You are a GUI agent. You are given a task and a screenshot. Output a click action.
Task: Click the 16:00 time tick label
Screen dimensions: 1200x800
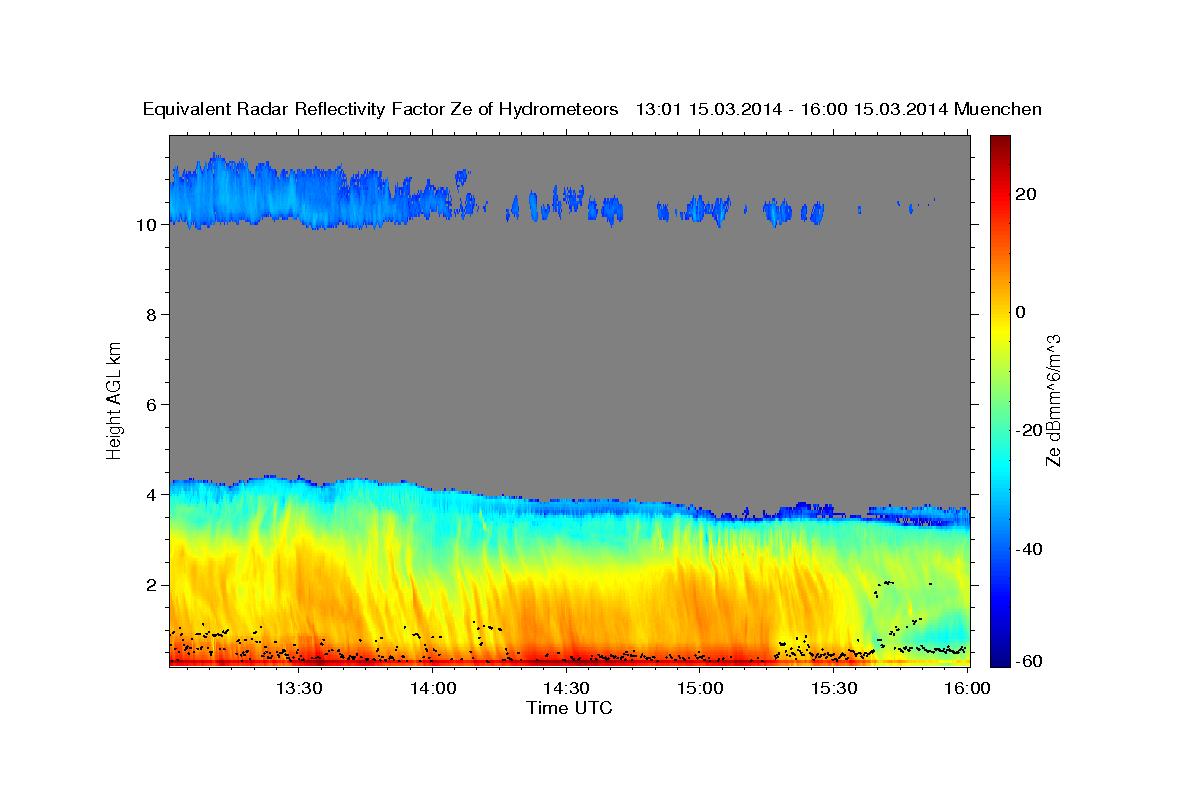tap(968, 688)
